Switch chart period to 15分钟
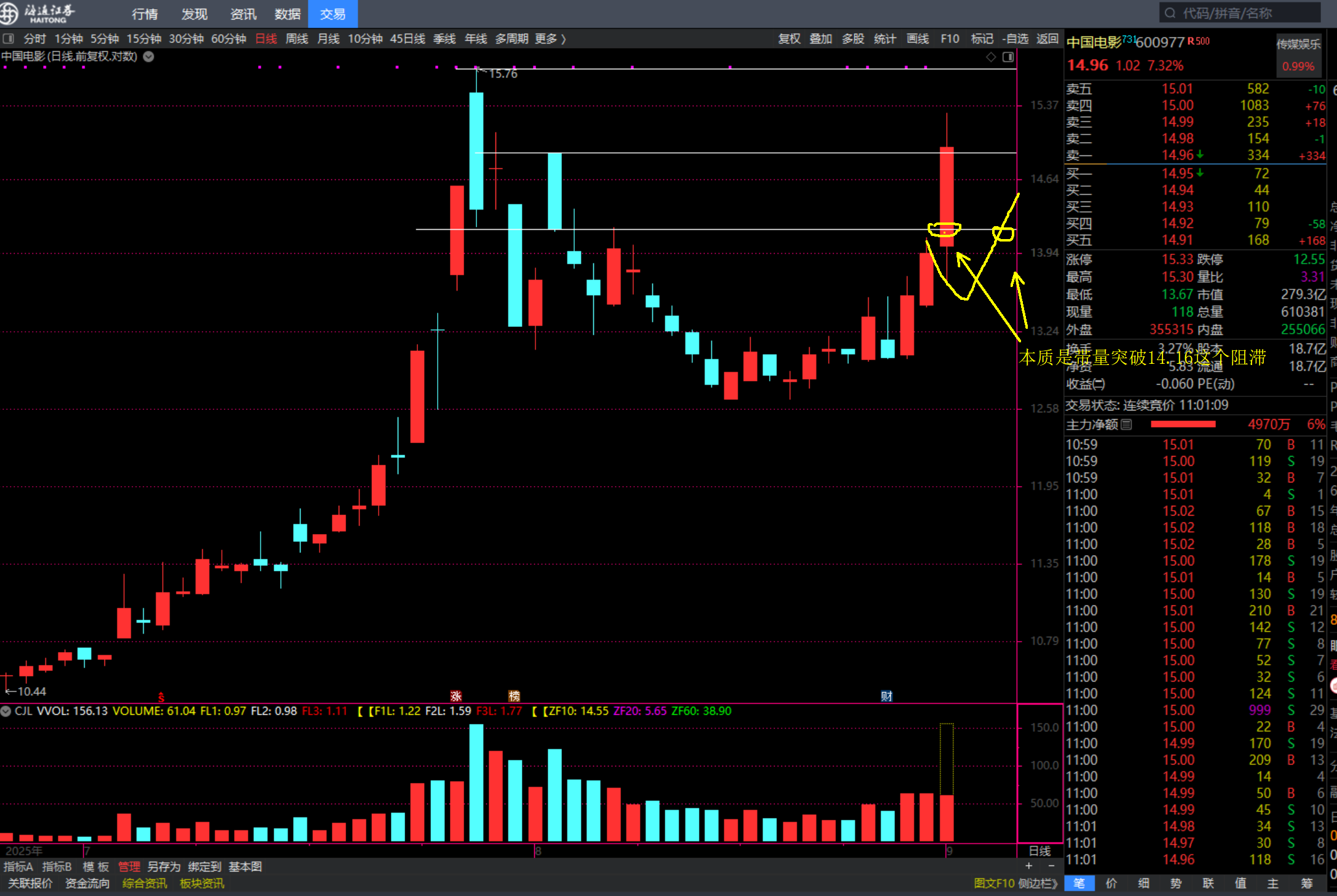The width and height of the screenshot is (1337, 896). tap(144, 39)
